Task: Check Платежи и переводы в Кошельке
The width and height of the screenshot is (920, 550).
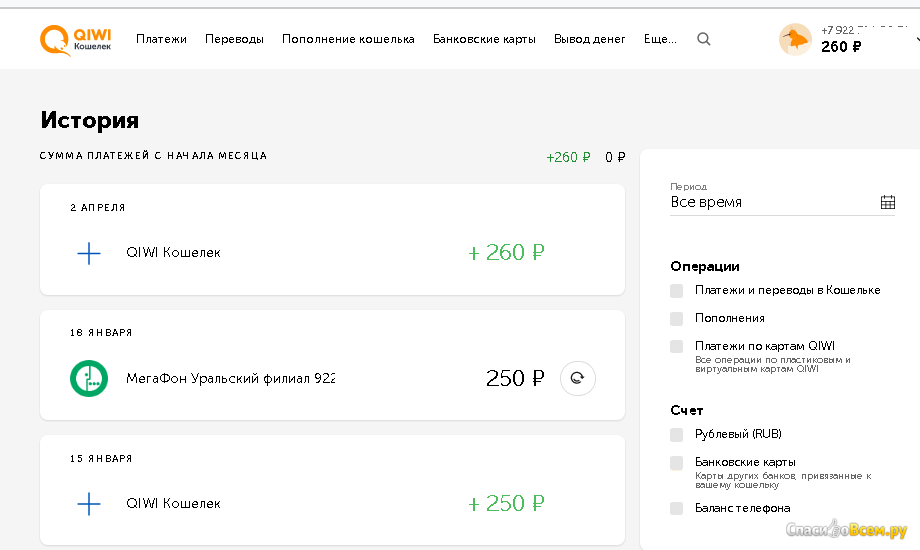Action: [677, 291]
